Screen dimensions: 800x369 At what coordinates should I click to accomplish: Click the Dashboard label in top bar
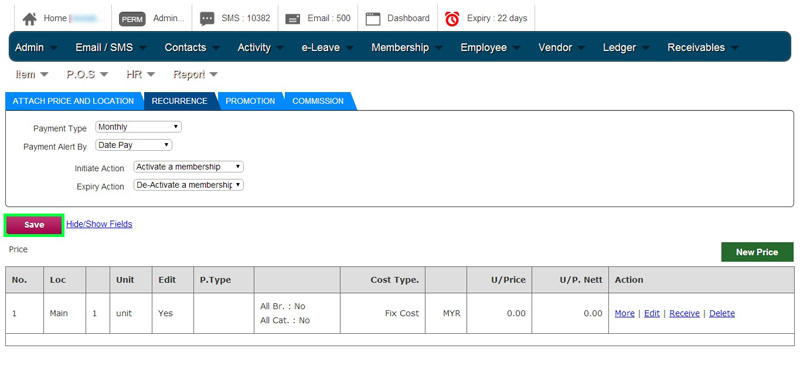click(x=408, y=18)
